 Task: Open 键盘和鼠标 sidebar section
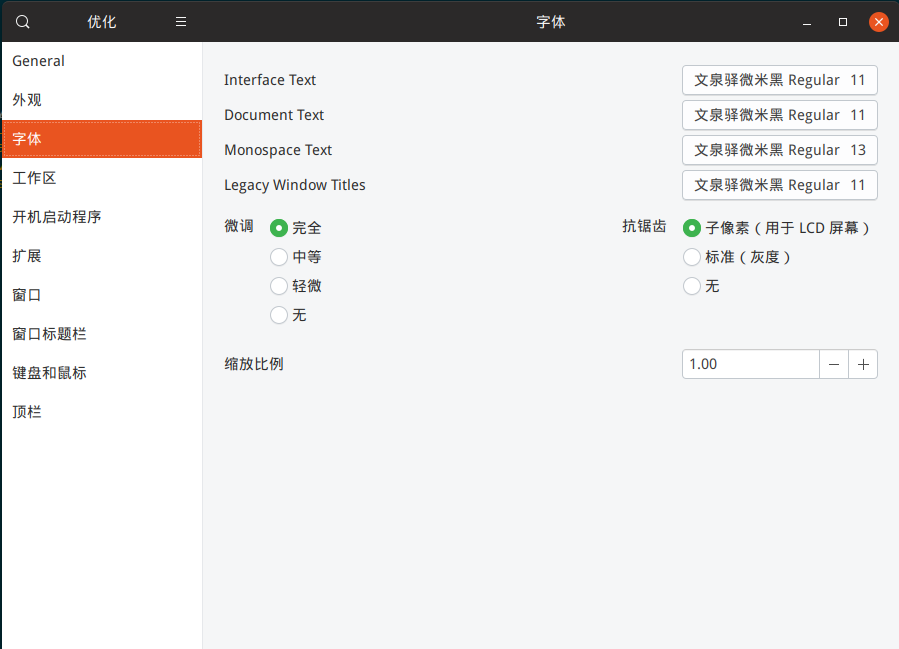pos(102,373)
